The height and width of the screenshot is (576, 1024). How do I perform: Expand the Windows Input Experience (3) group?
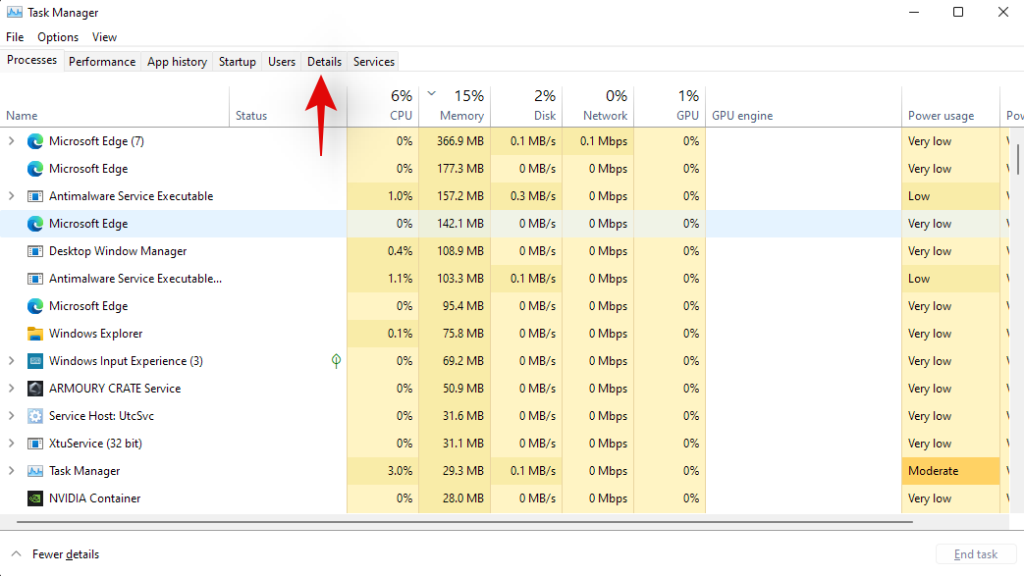12,361
